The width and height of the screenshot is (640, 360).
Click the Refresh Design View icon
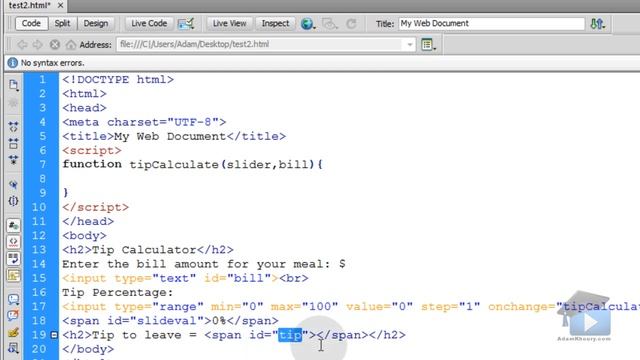click(x=351, y=24)
